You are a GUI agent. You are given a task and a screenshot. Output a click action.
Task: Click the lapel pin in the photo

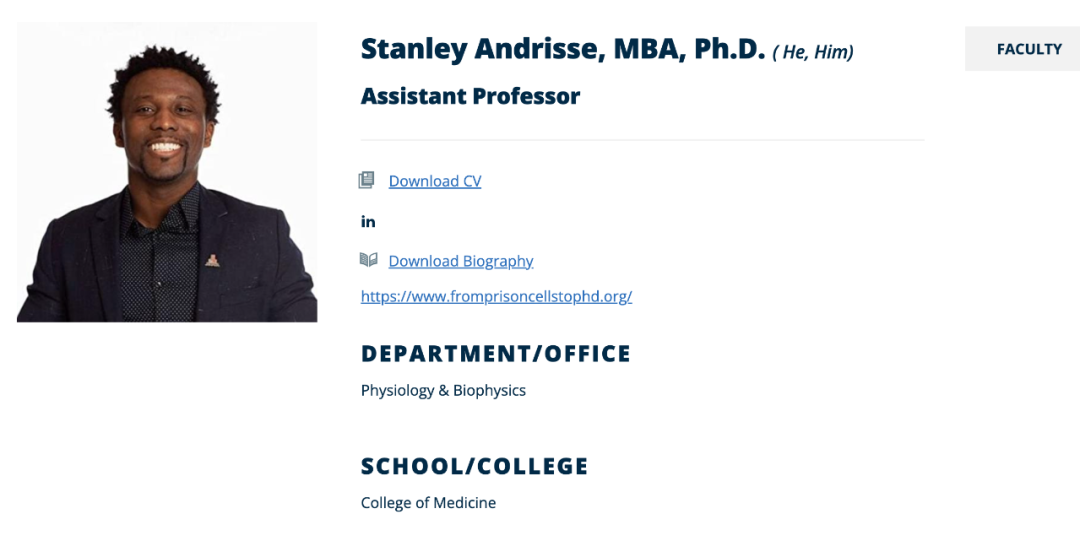211,261
